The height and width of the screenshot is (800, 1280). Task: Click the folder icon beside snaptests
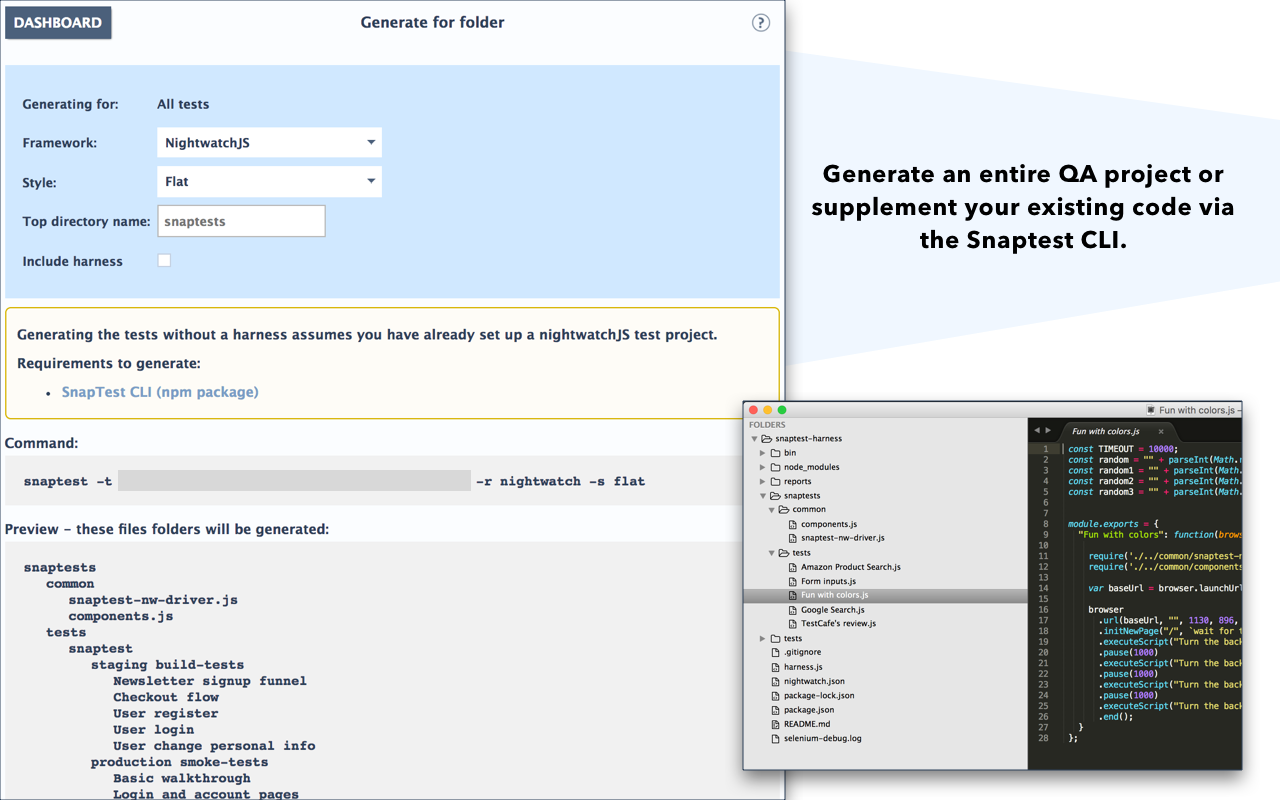point(777,495)
